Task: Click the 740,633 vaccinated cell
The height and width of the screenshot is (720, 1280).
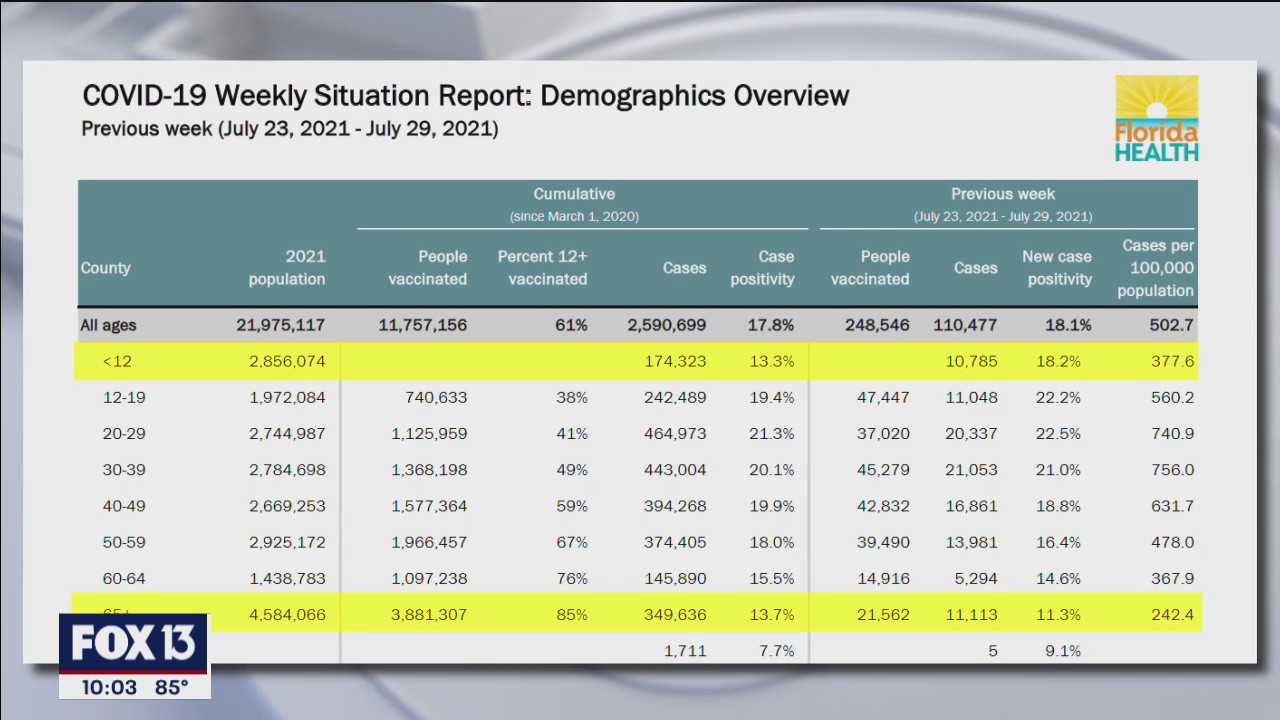Action: (x=436, y=397)
